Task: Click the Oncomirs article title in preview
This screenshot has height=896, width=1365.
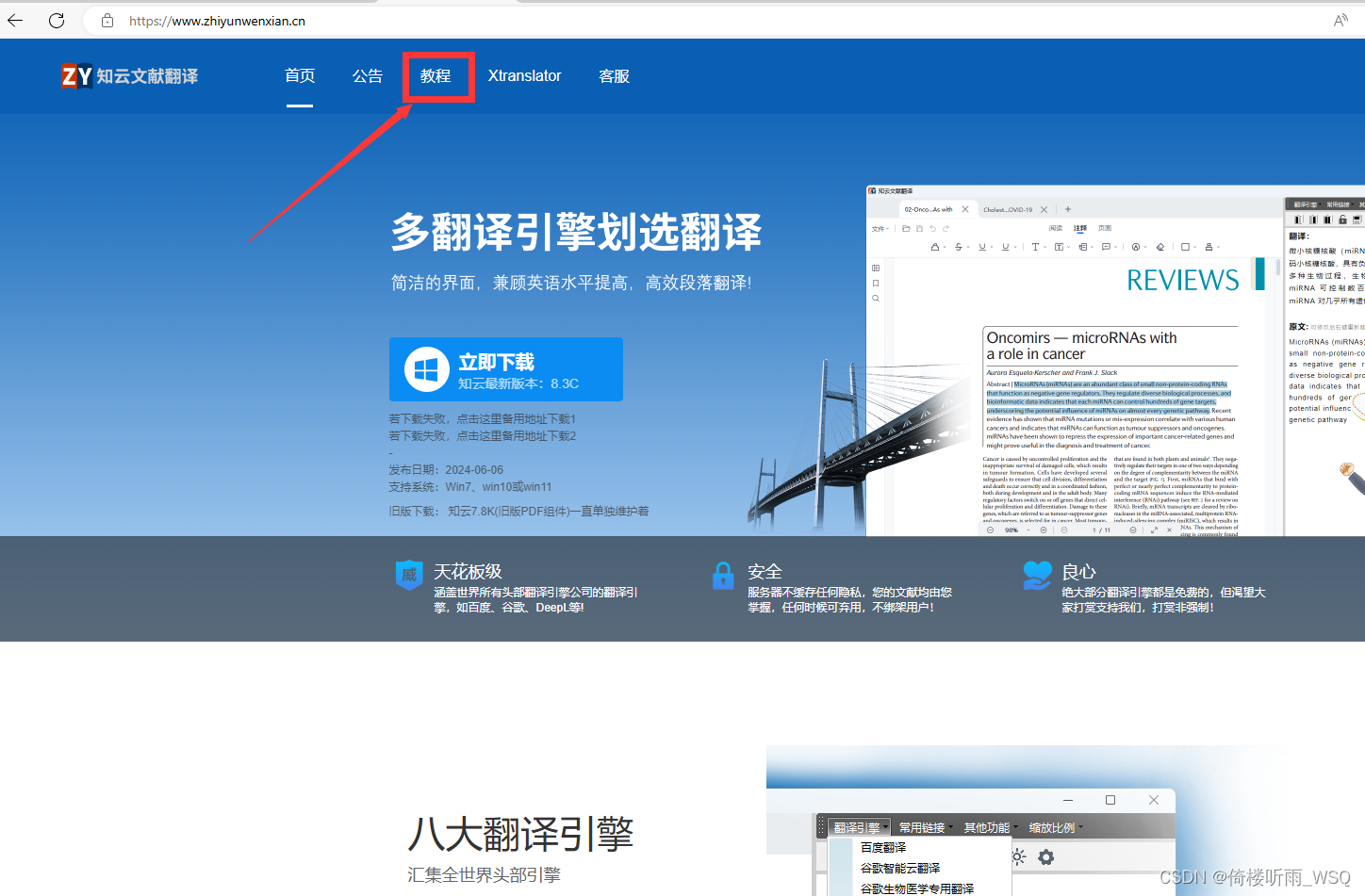Action: [1081, 346]
